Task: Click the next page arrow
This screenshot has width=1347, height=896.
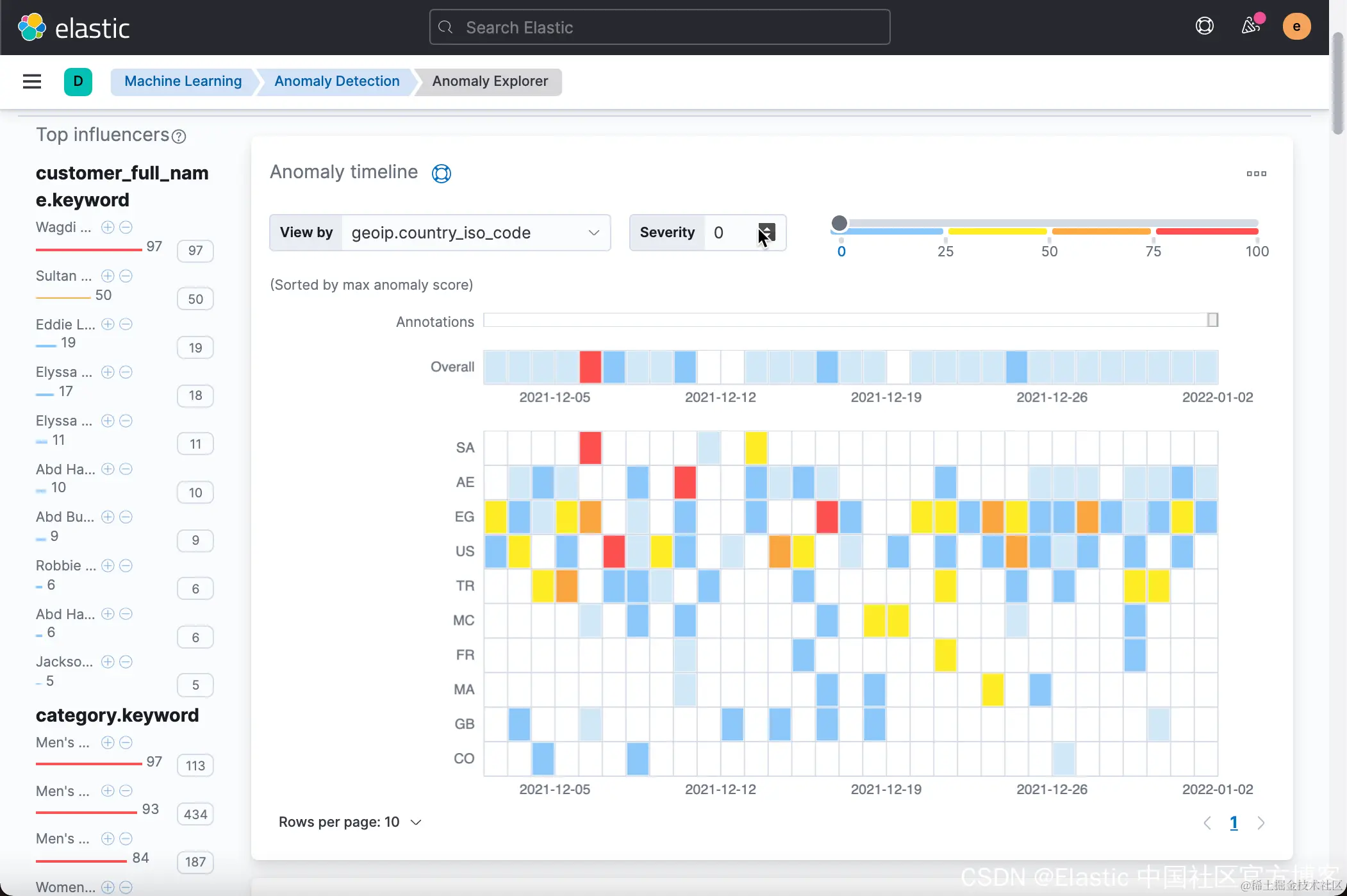Action: 1261,823
